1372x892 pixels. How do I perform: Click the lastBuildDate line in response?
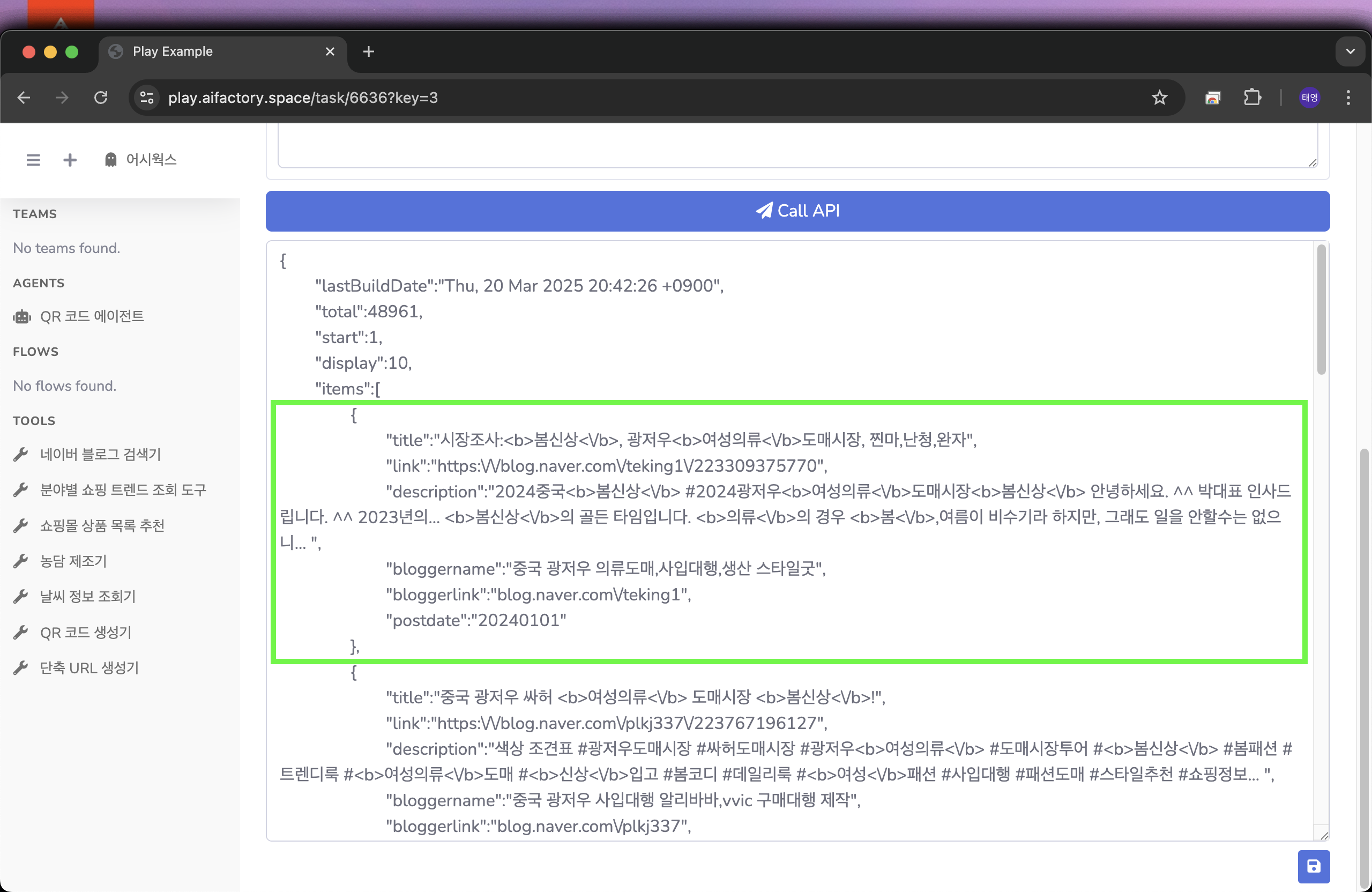519,286
